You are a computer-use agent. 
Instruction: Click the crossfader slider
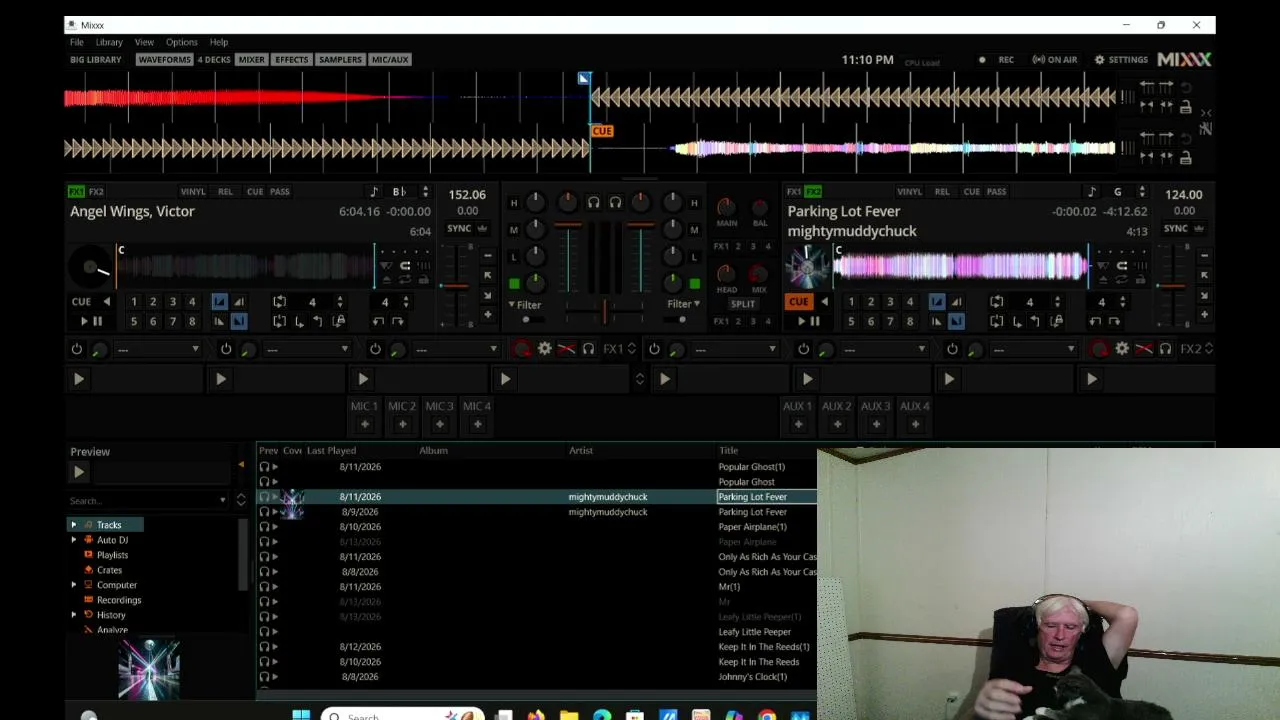pos(604,312)
